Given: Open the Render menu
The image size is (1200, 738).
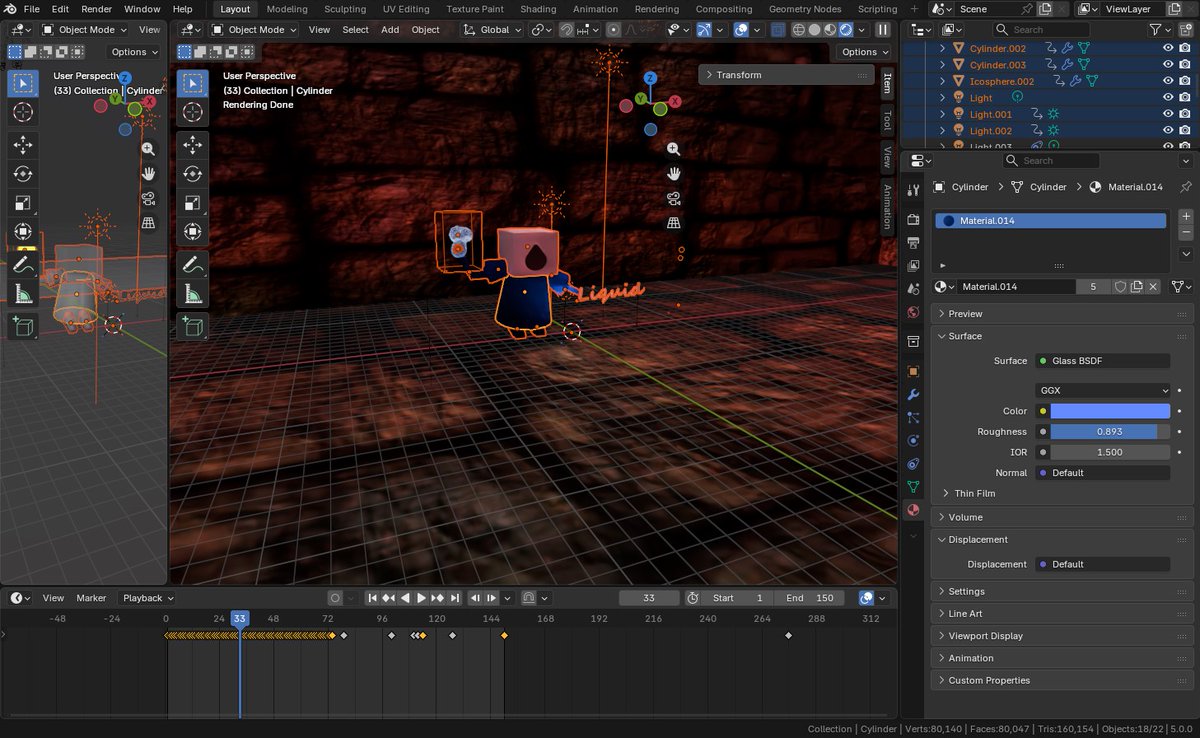Looking at the screenshot, I should coord(97,9).
